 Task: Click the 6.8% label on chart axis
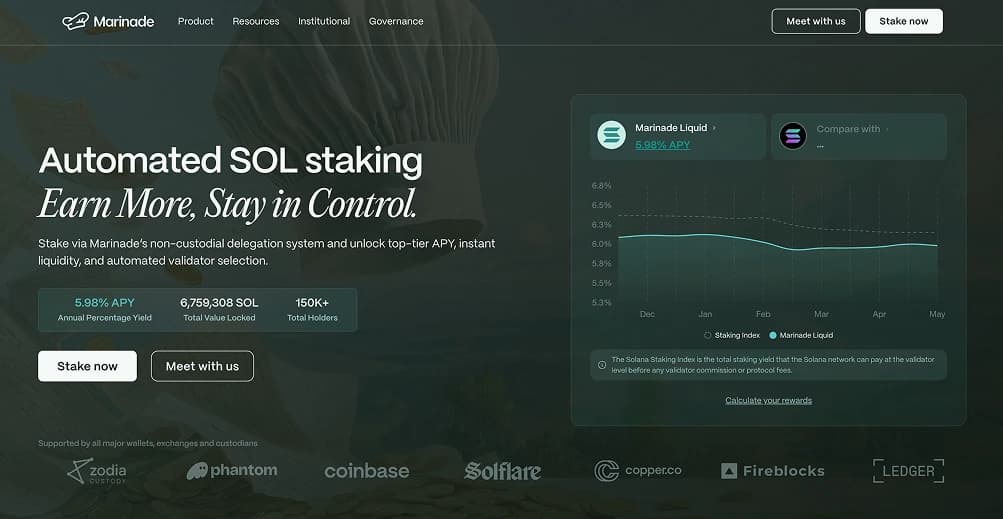[x=601, y=186]
